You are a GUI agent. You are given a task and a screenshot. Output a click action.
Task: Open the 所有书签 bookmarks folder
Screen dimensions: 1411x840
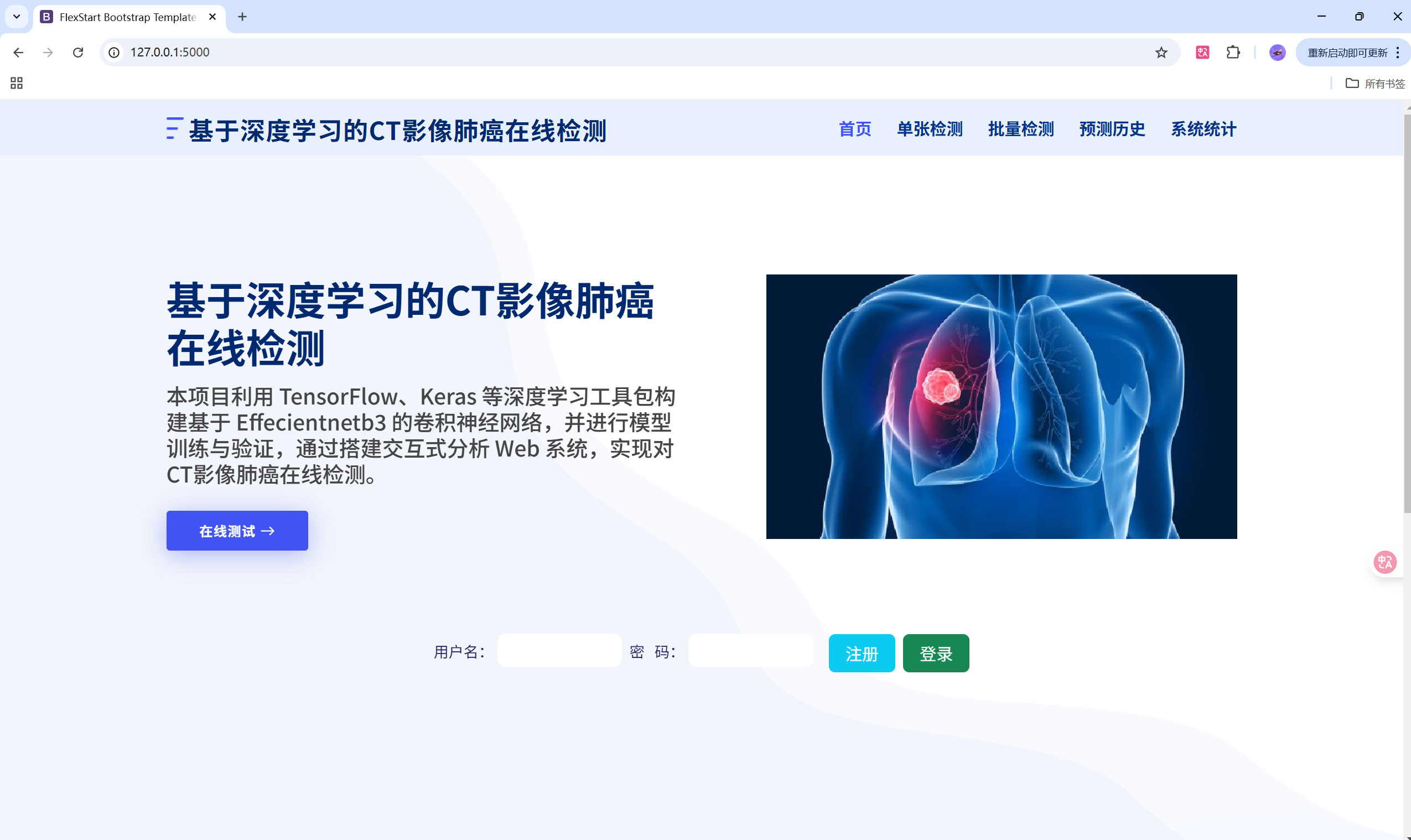(1375, 83)
